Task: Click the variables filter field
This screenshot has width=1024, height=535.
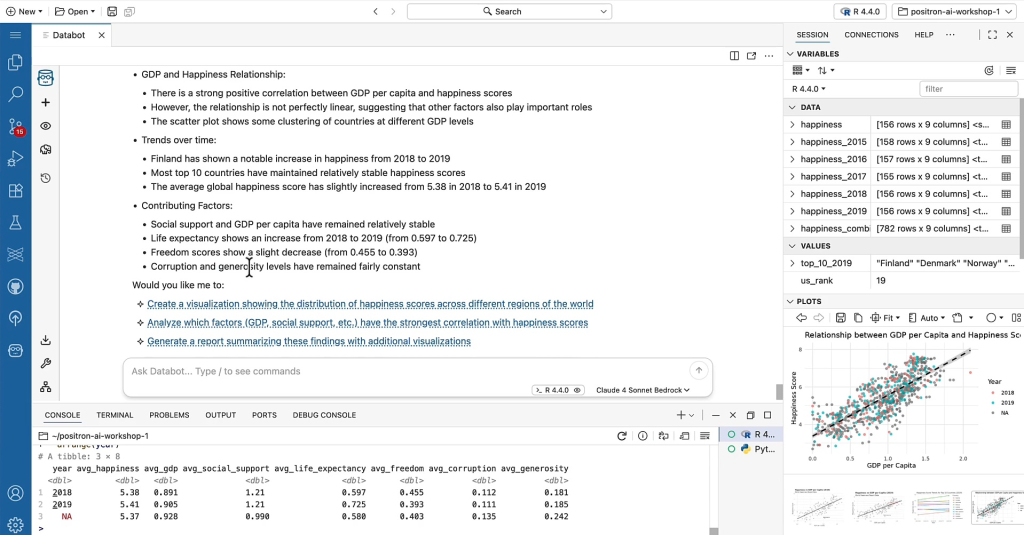Action: click(x=968, y=89)
